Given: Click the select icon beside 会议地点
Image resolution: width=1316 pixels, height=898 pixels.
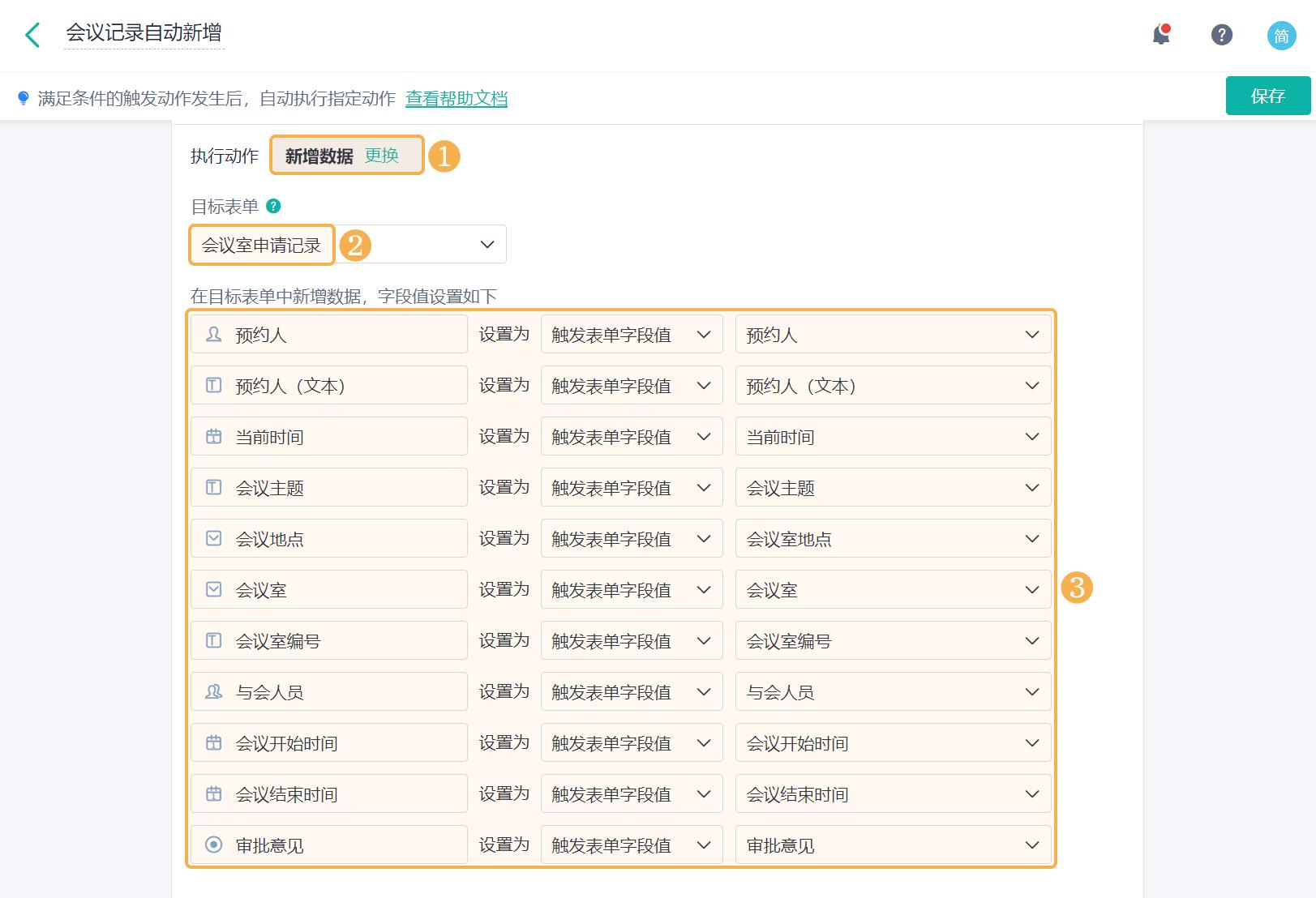Looking at the screenshot, I should point(212,538).
